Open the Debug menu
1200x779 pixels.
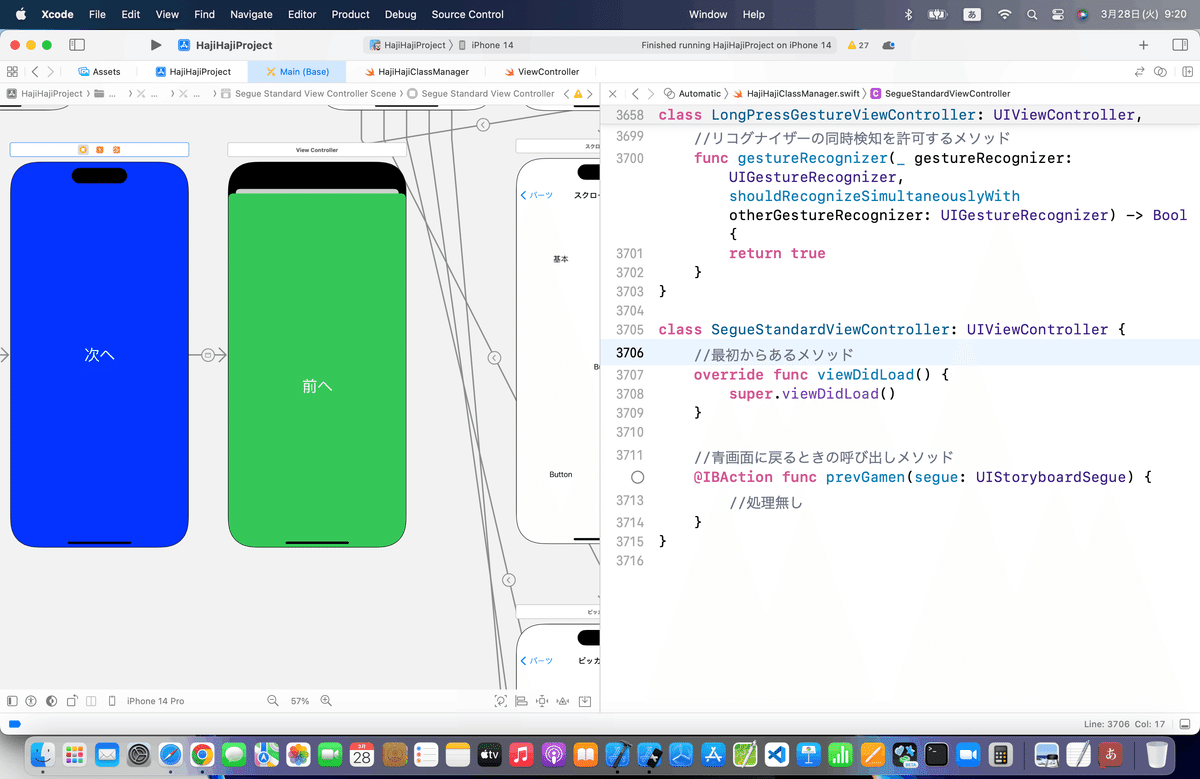click(401, 15)
